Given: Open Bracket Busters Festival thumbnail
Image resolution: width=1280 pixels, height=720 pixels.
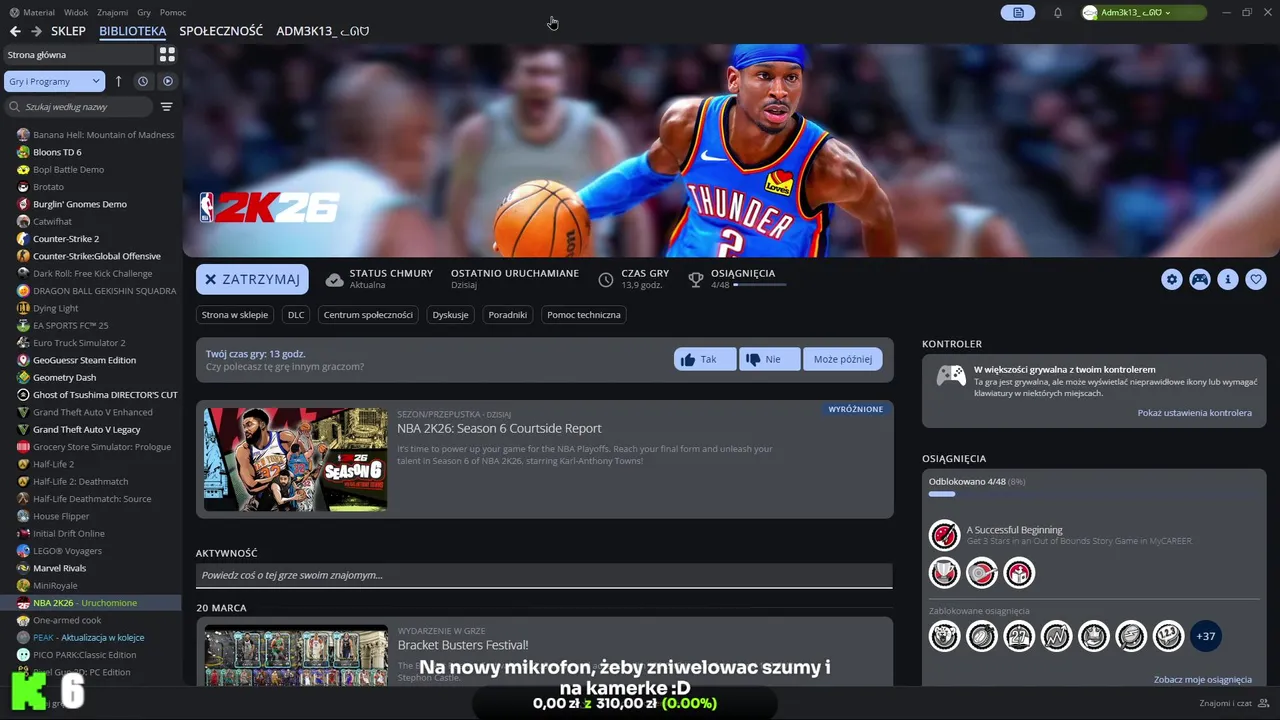Looking at the screenshot, I should click(295, 655).
